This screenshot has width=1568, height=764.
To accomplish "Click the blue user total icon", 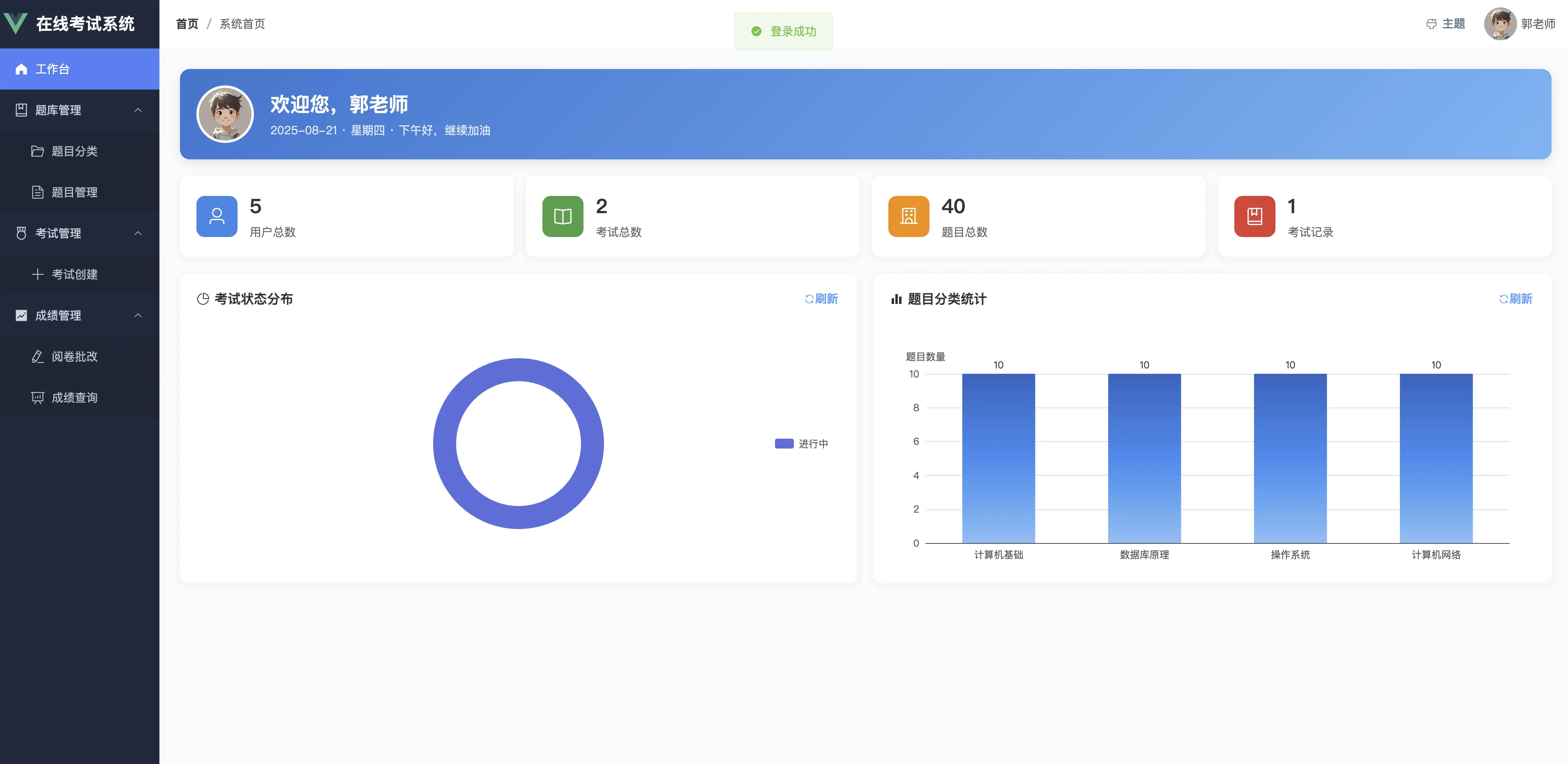I will [x=217, y=216].
